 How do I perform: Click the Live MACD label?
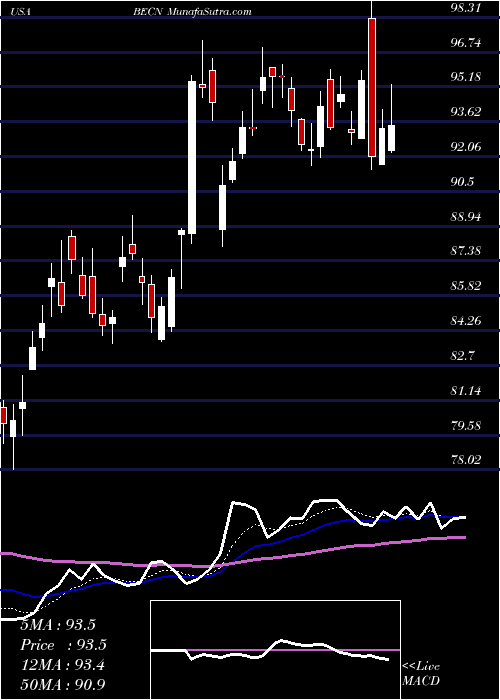coord(421,673)
